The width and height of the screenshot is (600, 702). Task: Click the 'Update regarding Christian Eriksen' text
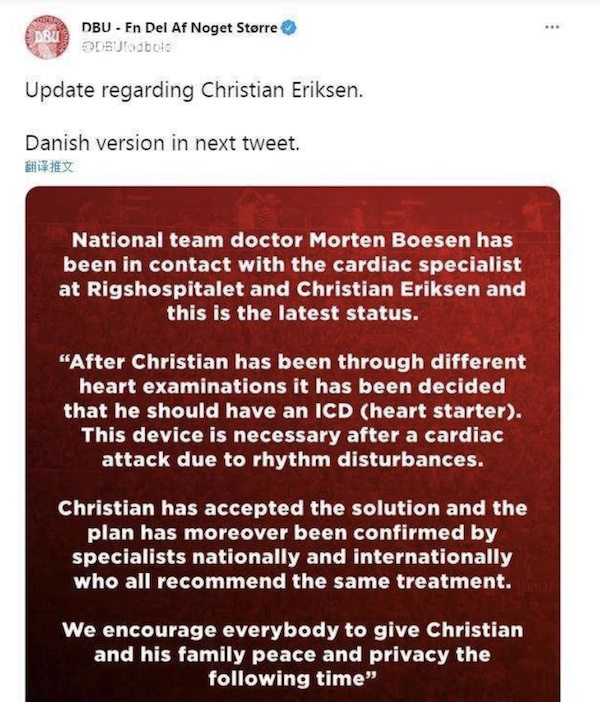(x=194, y=90)
